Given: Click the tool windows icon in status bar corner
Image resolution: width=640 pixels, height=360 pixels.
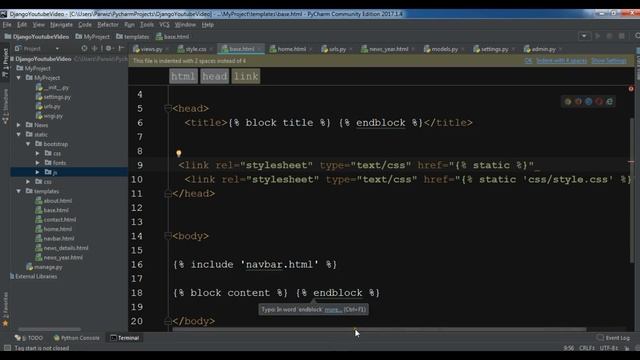Looking at the screenshot, I should (7, 348).
